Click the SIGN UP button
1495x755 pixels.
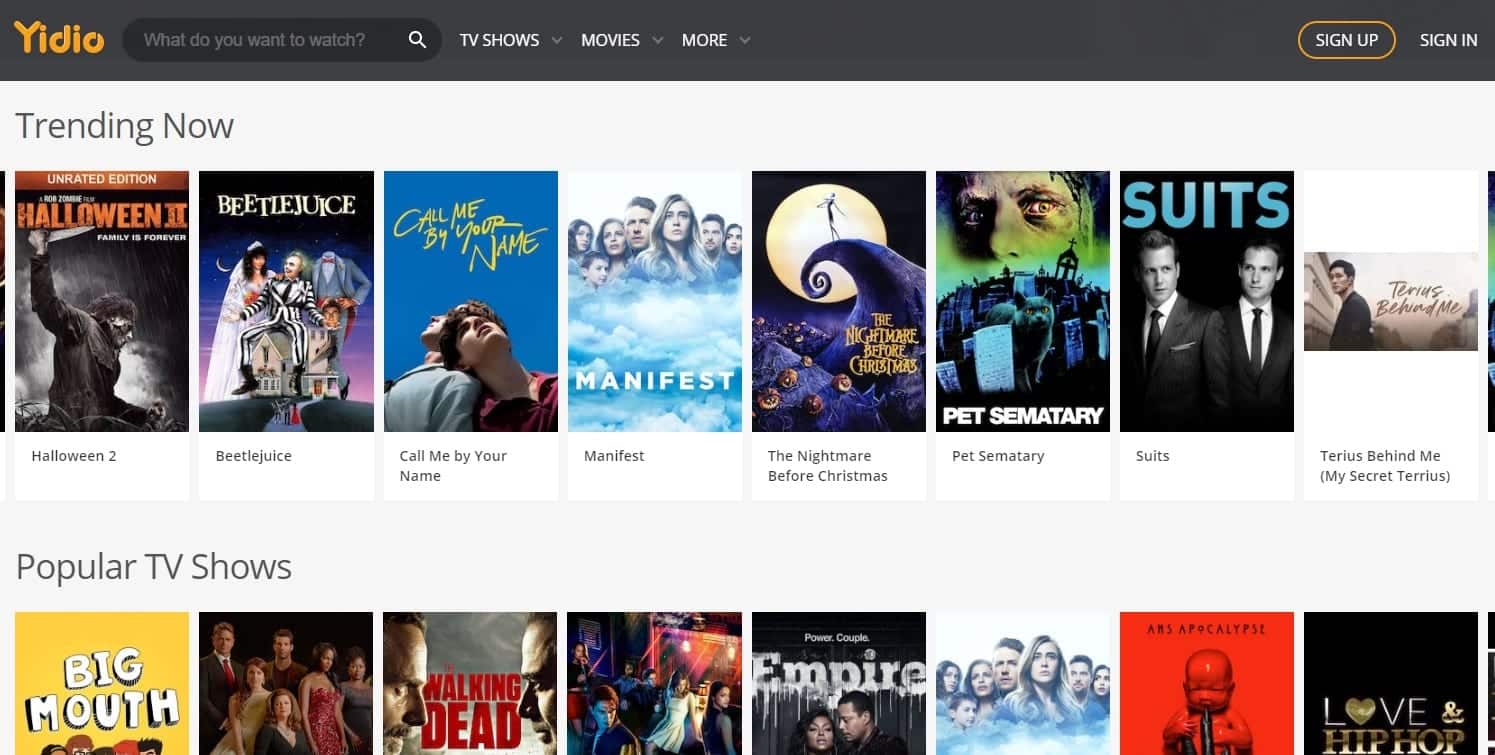point(1346,40)
